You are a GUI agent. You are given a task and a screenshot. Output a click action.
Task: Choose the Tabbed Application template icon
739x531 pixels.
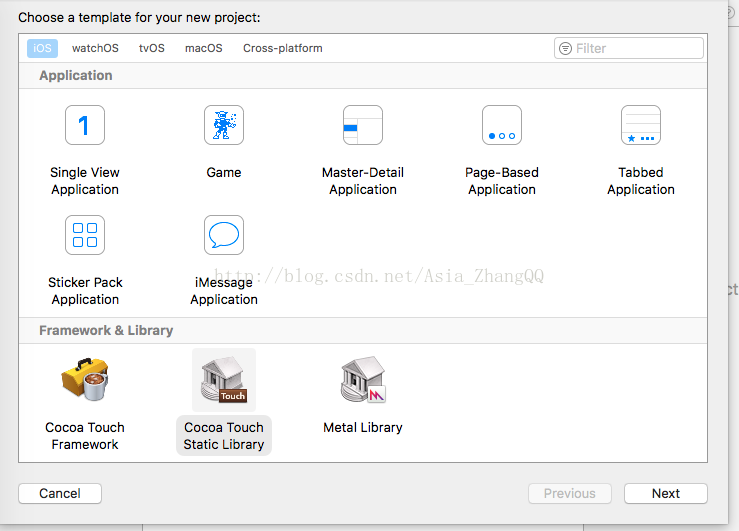(641, 125)
